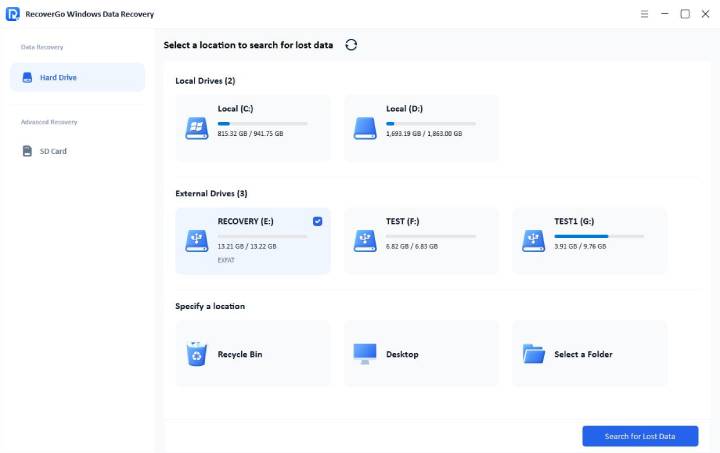720x453 pixels.
Task: Uncheck the RECOVERY (E:) drive checkbox
Action: pos(317,221)
